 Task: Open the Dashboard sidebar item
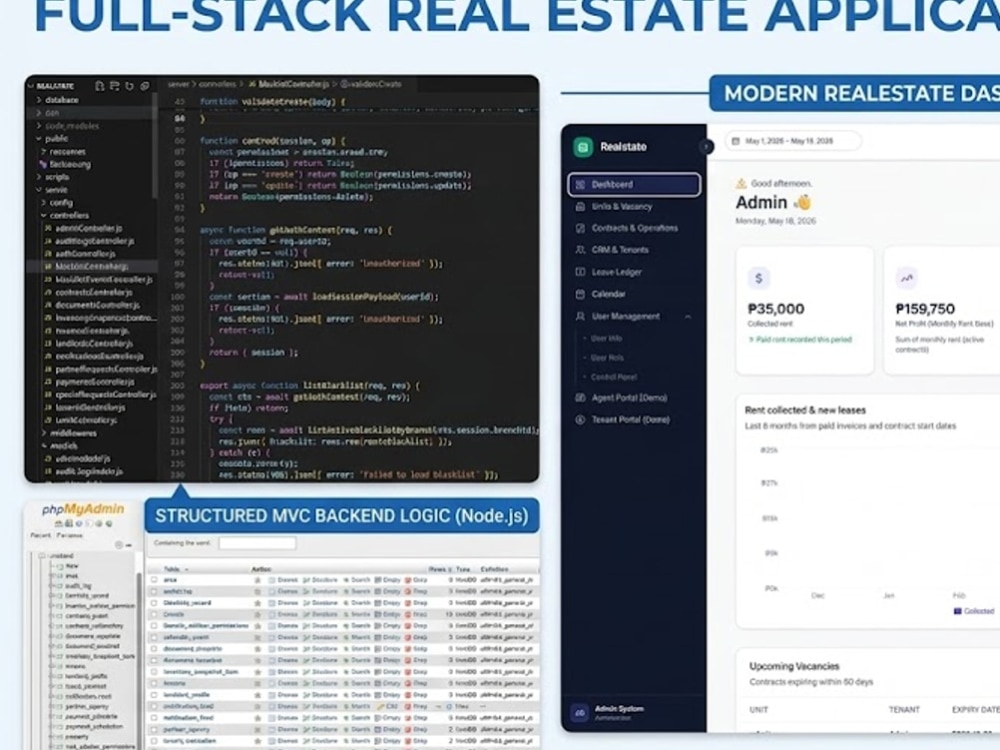pyautogui.click(x=634, y=184)
